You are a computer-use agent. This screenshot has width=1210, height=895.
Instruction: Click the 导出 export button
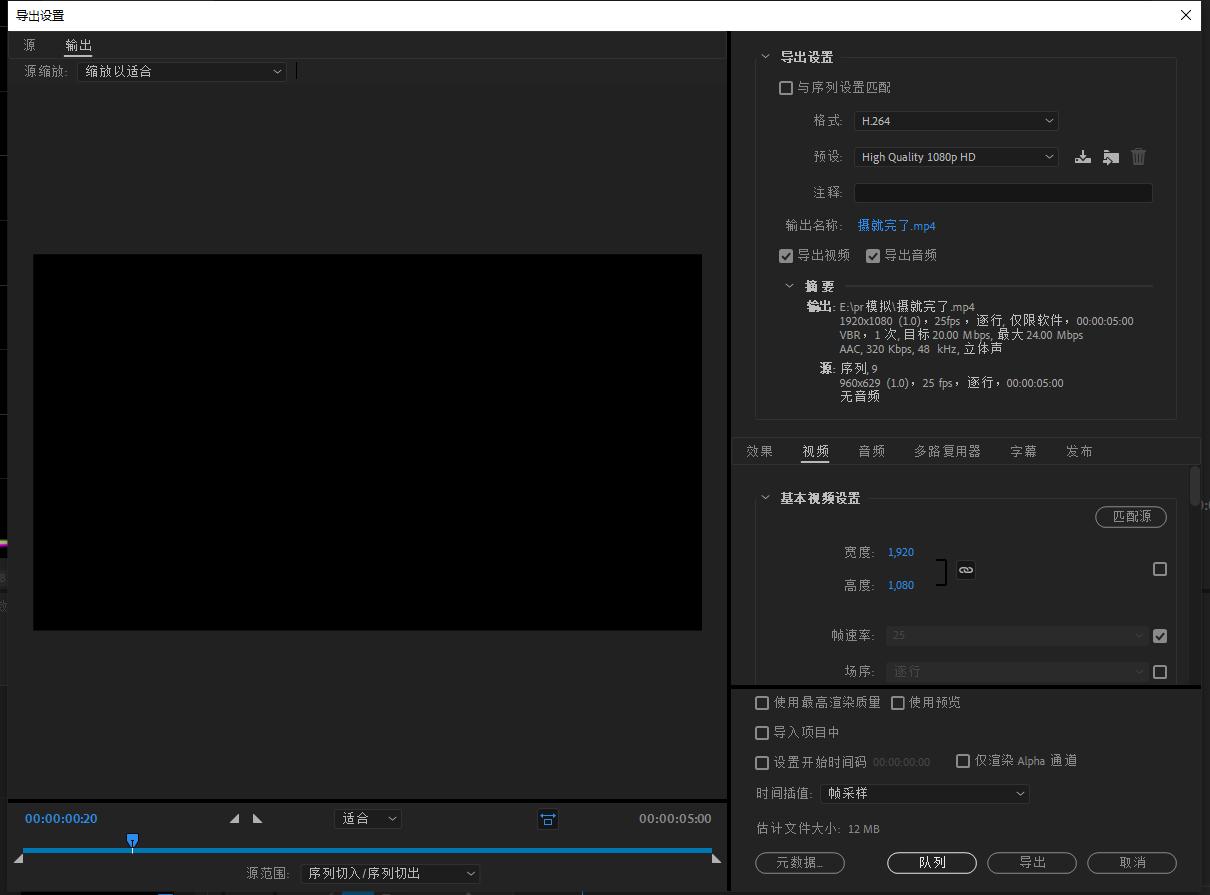point(1031,862)
